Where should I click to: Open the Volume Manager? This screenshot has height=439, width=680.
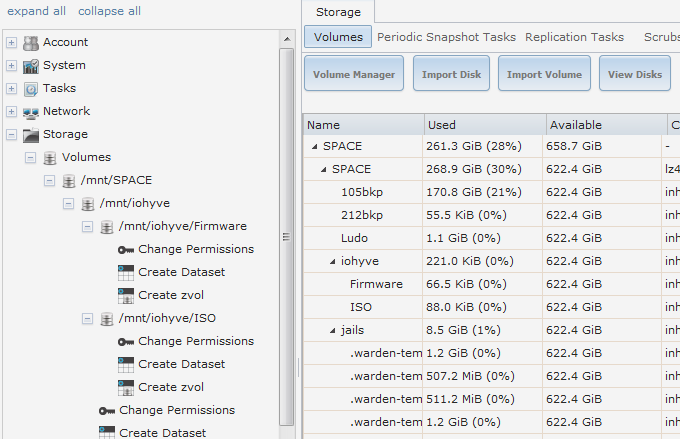[354, 74]
